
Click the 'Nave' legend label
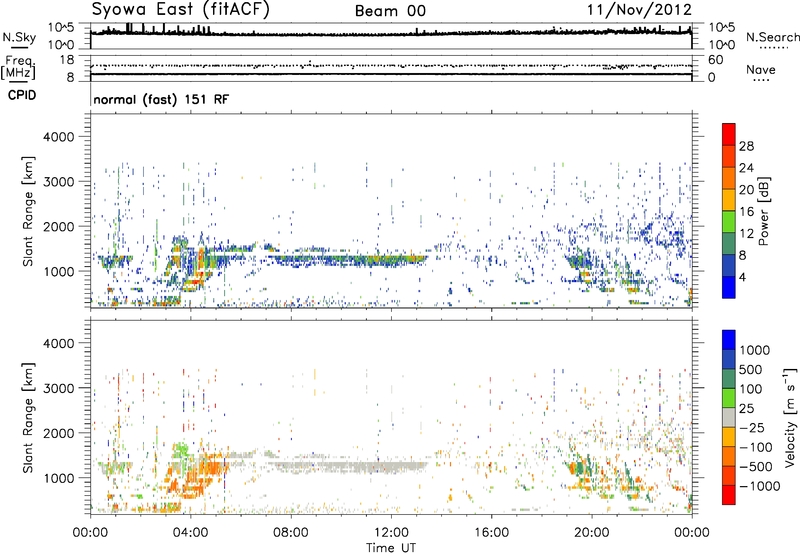point(761,69)
